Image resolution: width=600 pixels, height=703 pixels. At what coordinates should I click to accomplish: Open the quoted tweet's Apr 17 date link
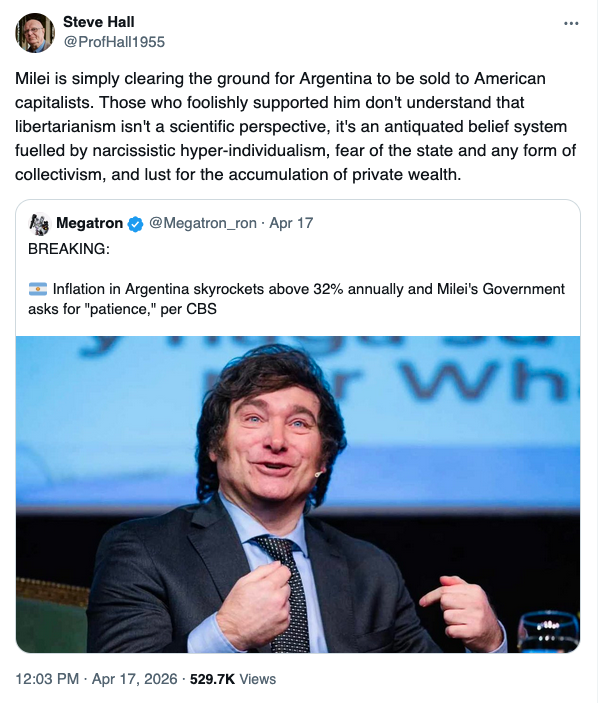[291, 223]
